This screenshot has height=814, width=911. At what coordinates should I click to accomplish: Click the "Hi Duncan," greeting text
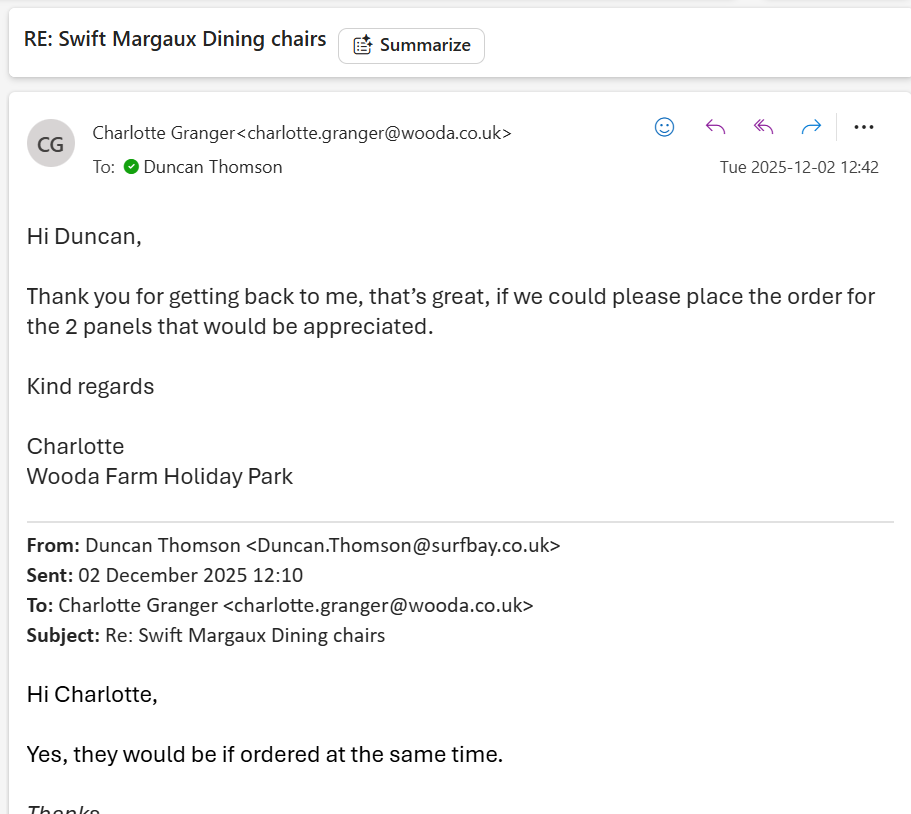[x=84, y=237]
